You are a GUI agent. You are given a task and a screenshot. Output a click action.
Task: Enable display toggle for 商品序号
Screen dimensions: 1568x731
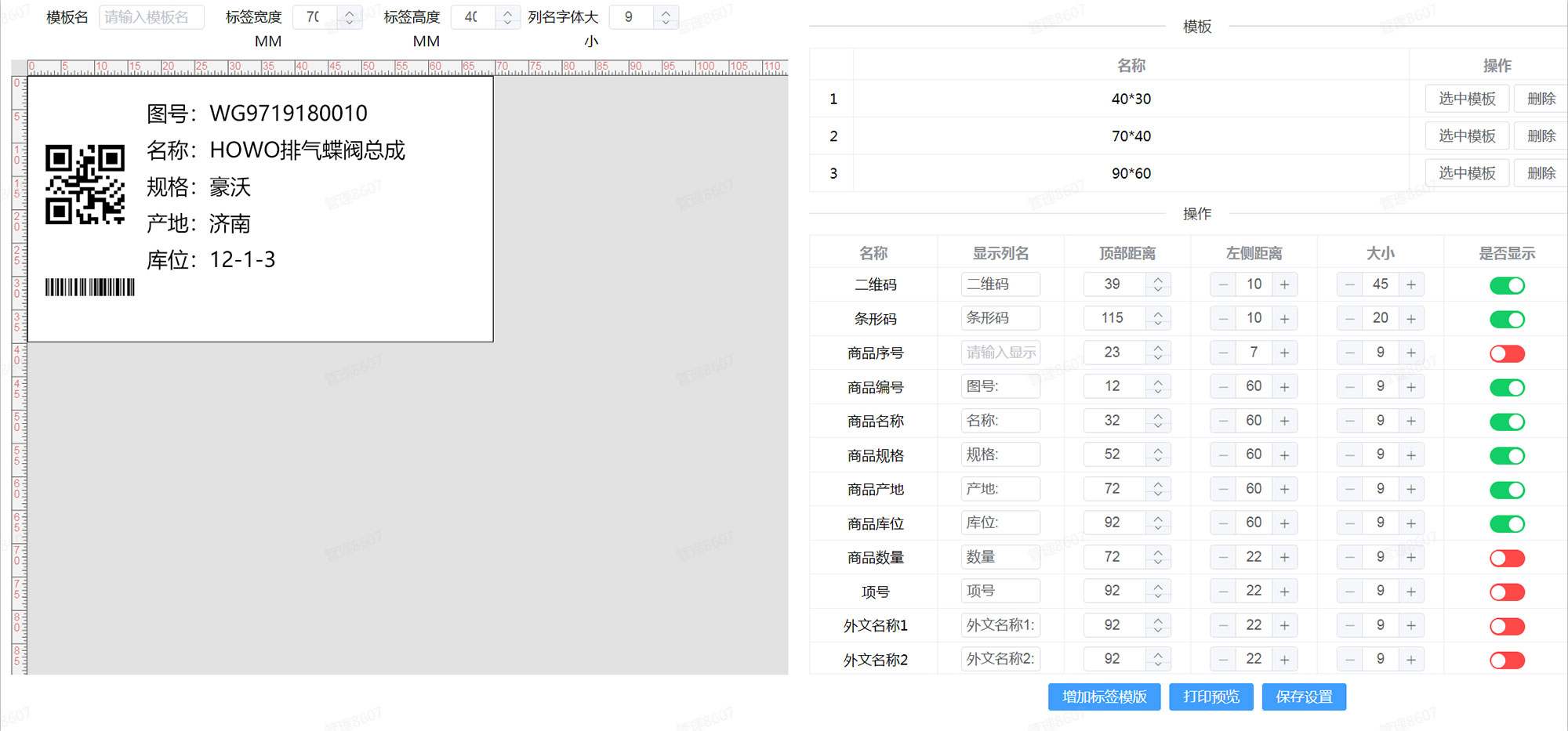pyautogui.click(x=1507, y=353)
